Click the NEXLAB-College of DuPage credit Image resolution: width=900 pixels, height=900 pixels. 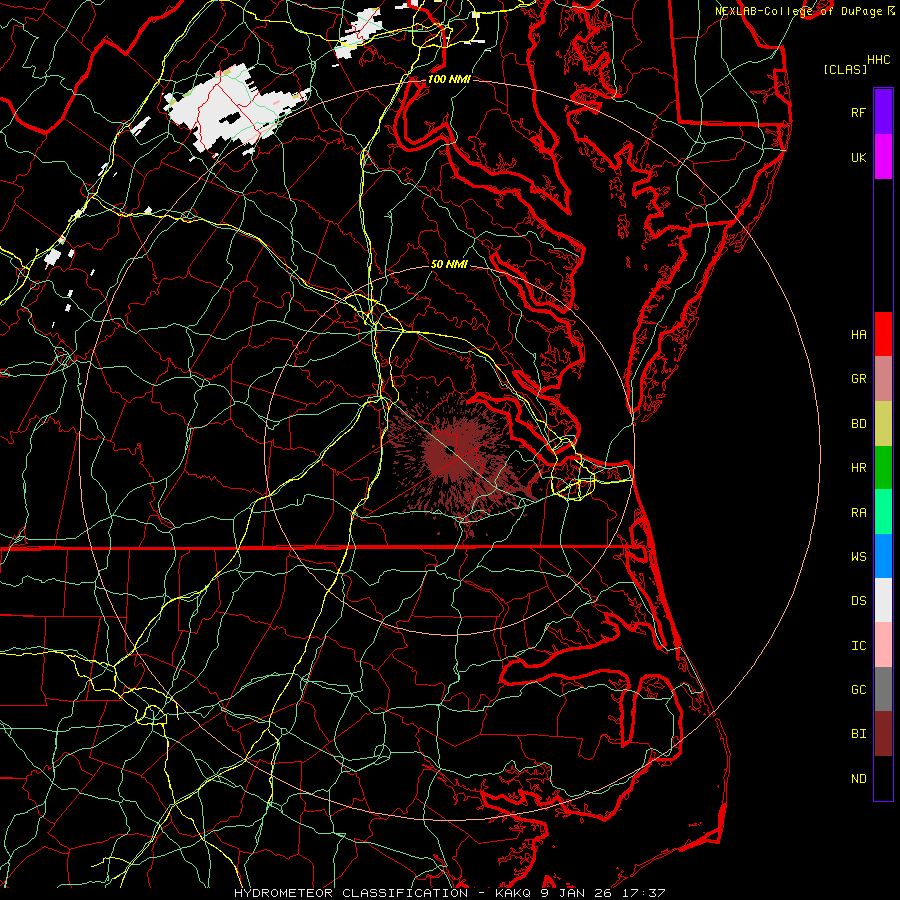tap(806, 11)
